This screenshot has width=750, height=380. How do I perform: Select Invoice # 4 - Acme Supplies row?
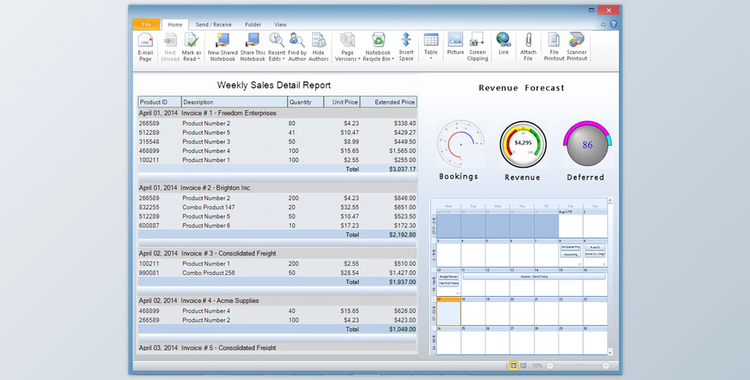coord(277,301)
